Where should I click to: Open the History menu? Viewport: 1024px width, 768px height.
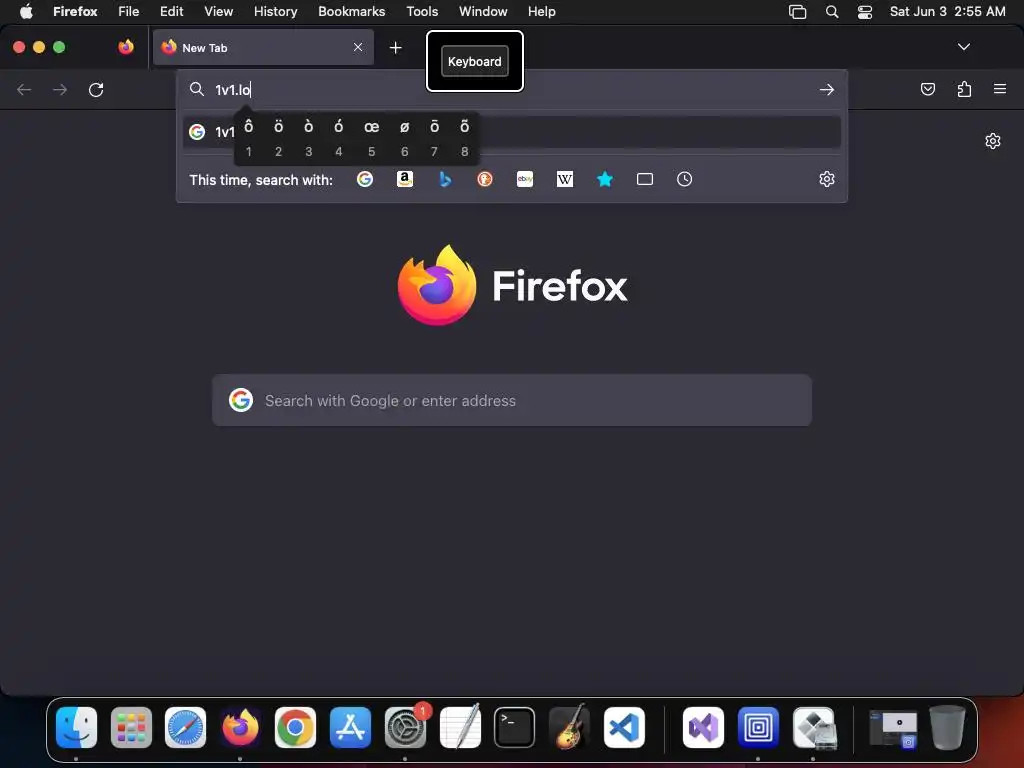point(276,11)
